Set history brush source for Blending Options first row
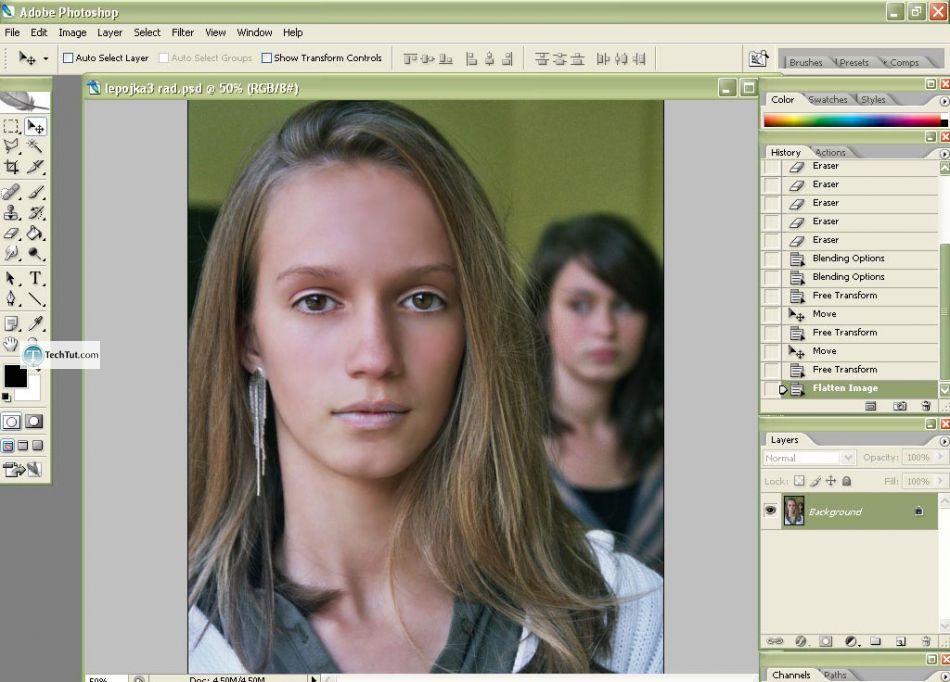The height and width of the screenshot is (682, 950). [771, 259]
